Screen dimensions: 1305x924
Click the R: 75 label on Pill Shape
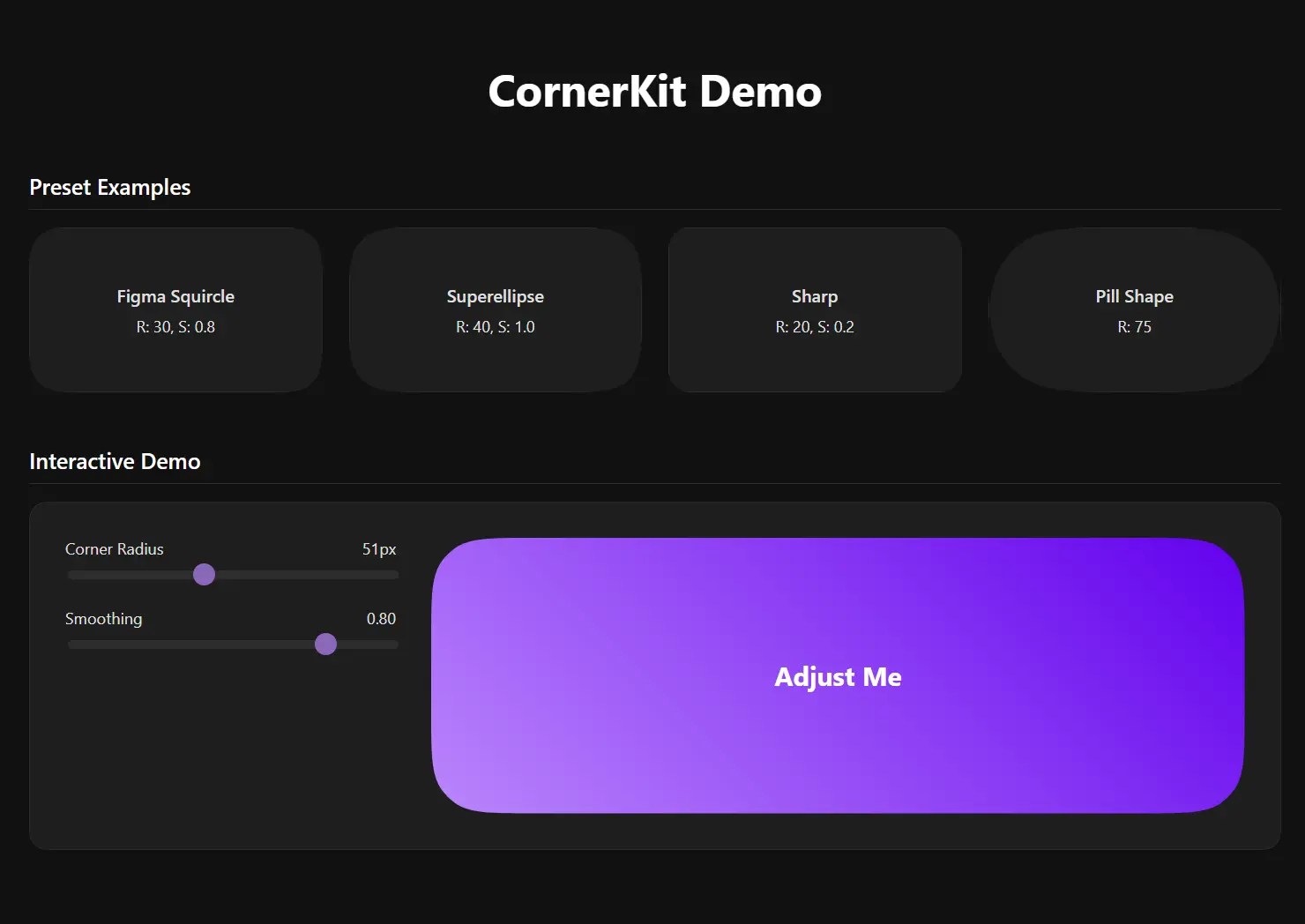[x=1134, y=326]
